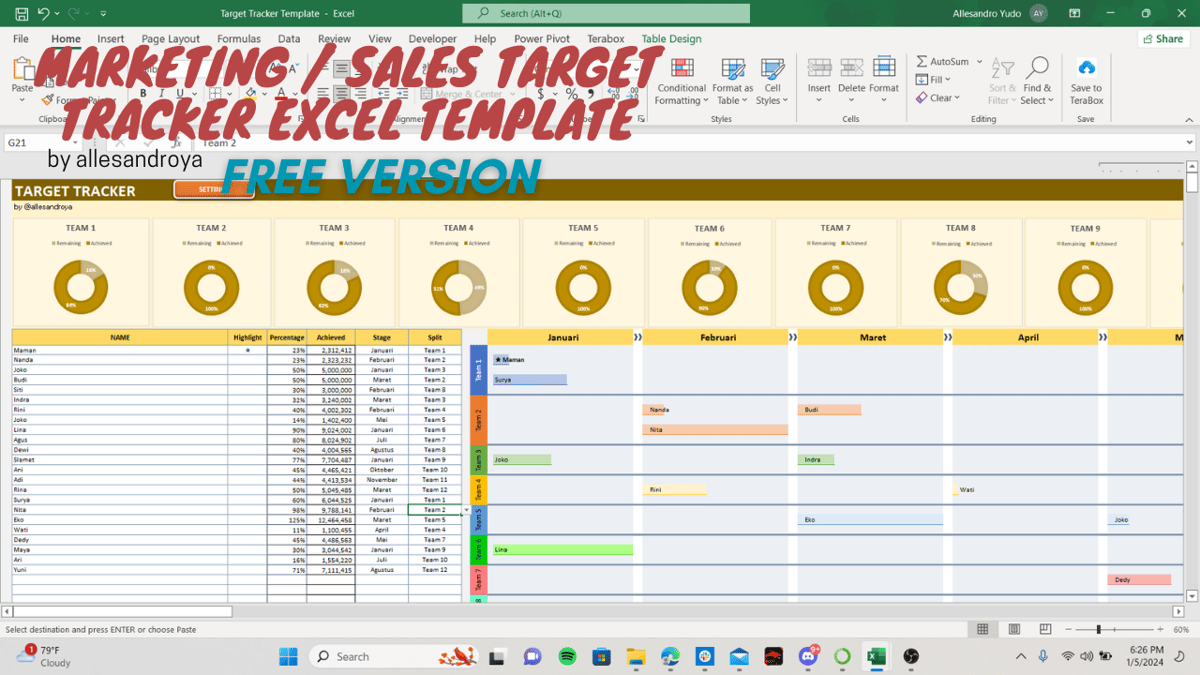Open the Paste options dropdown
The height and width of the screenshot is (675, 1200).
22,99
